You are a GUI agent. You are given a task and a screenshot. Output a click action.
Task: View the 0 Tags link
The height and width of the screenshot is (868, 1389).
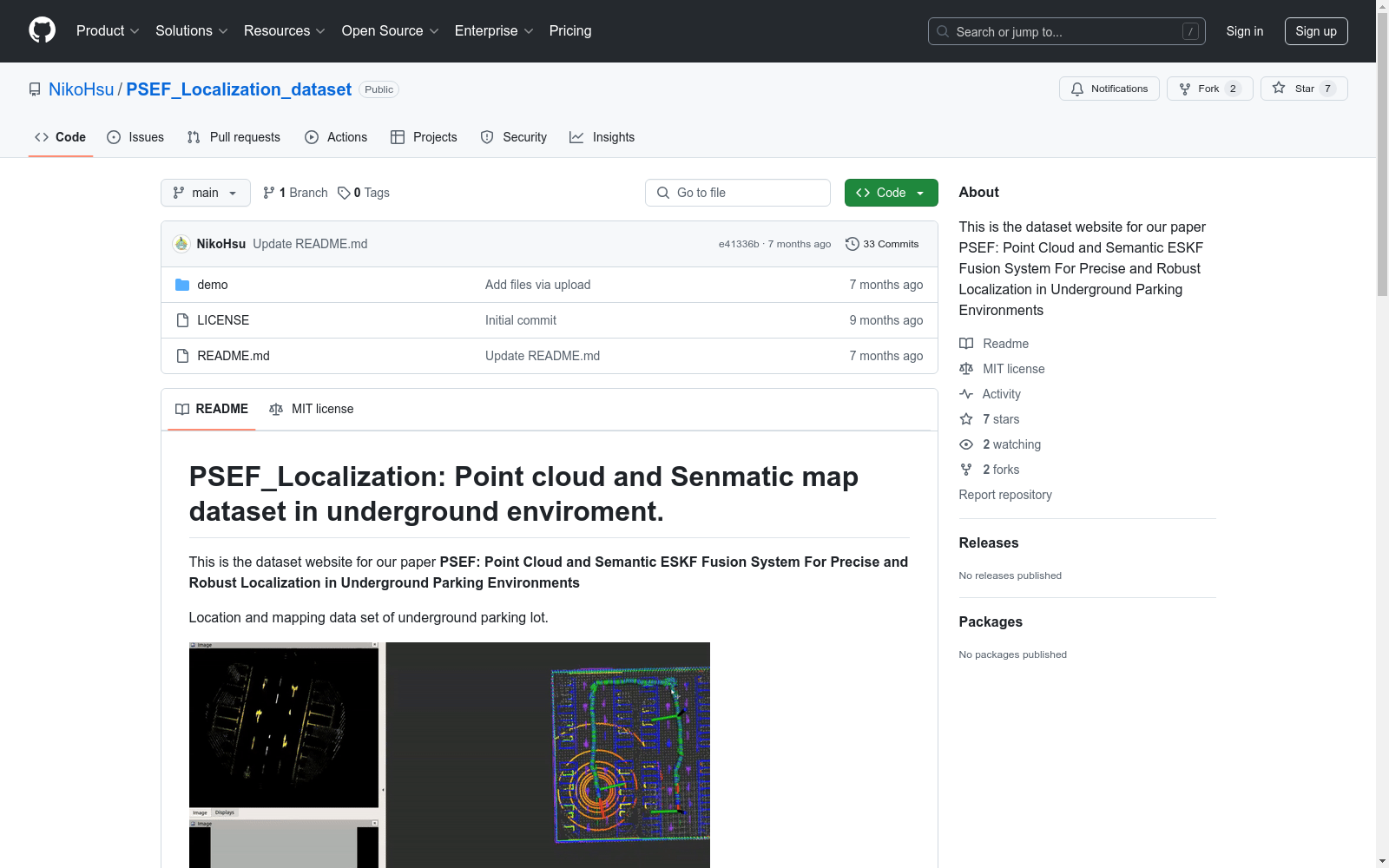[x=364, y=193]
